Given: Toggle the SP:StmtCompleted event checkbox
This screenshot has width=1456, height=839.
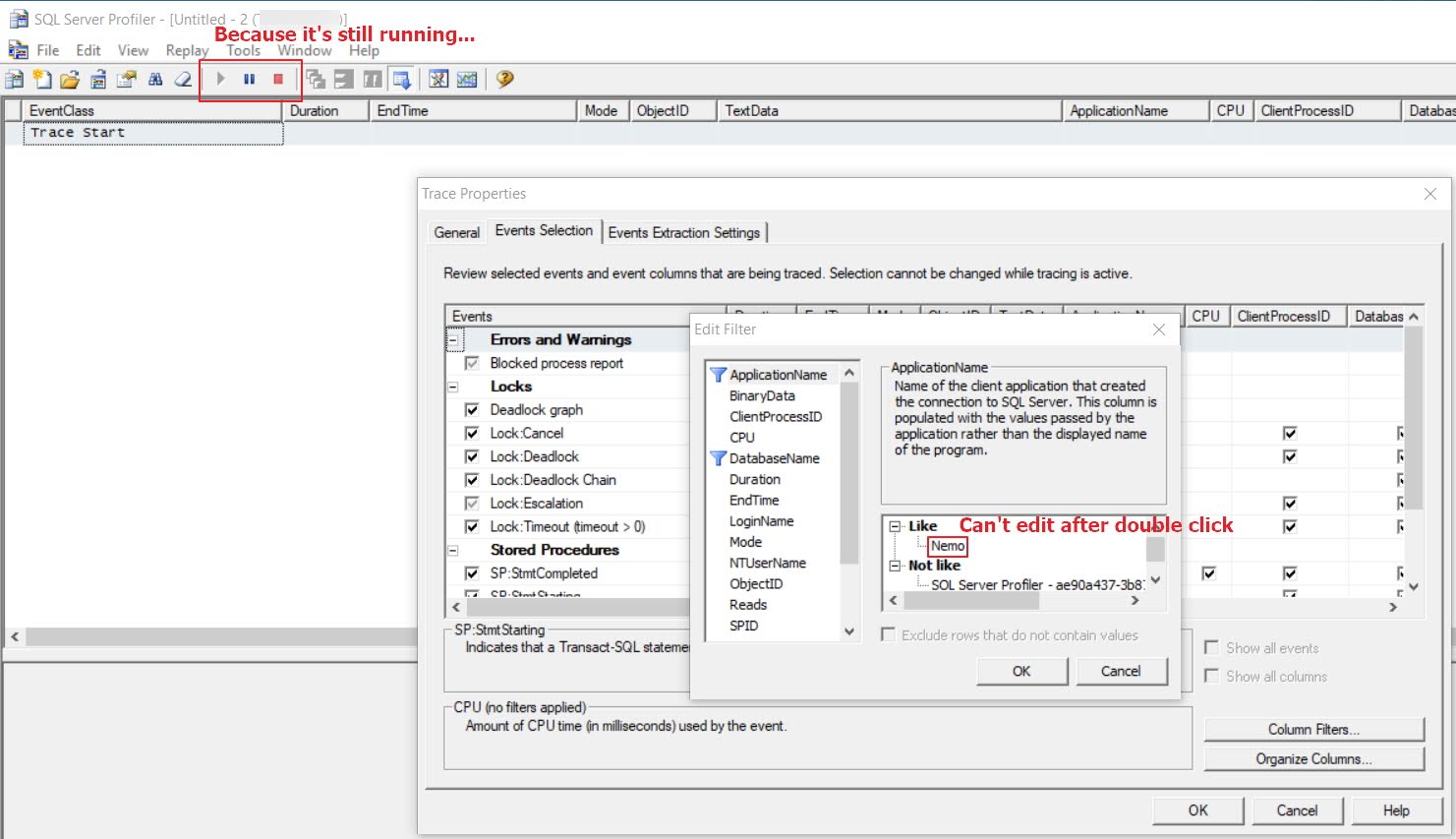Looking at the screenshot, I should (x=472, y=573).
